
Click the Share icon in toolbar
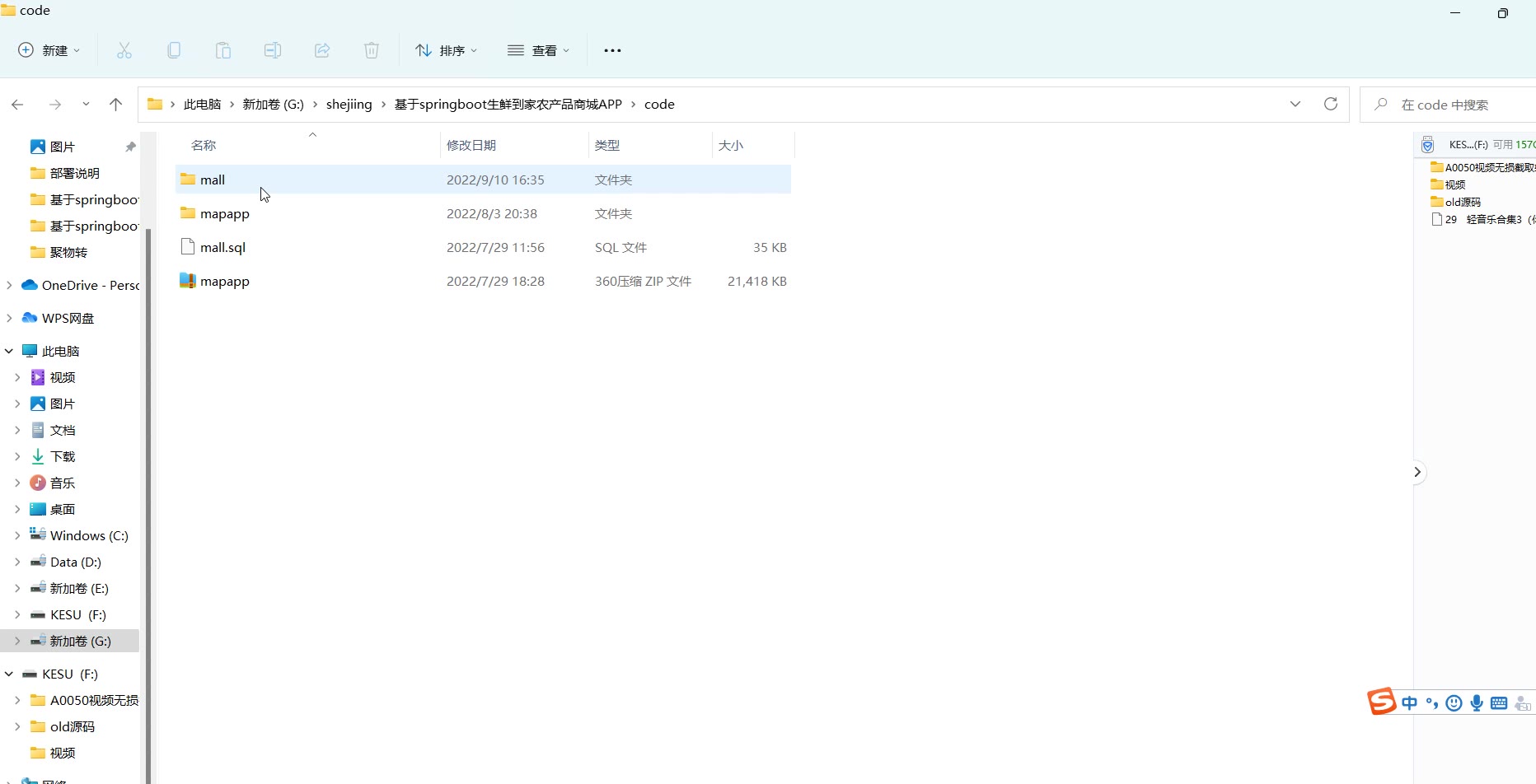322,50
